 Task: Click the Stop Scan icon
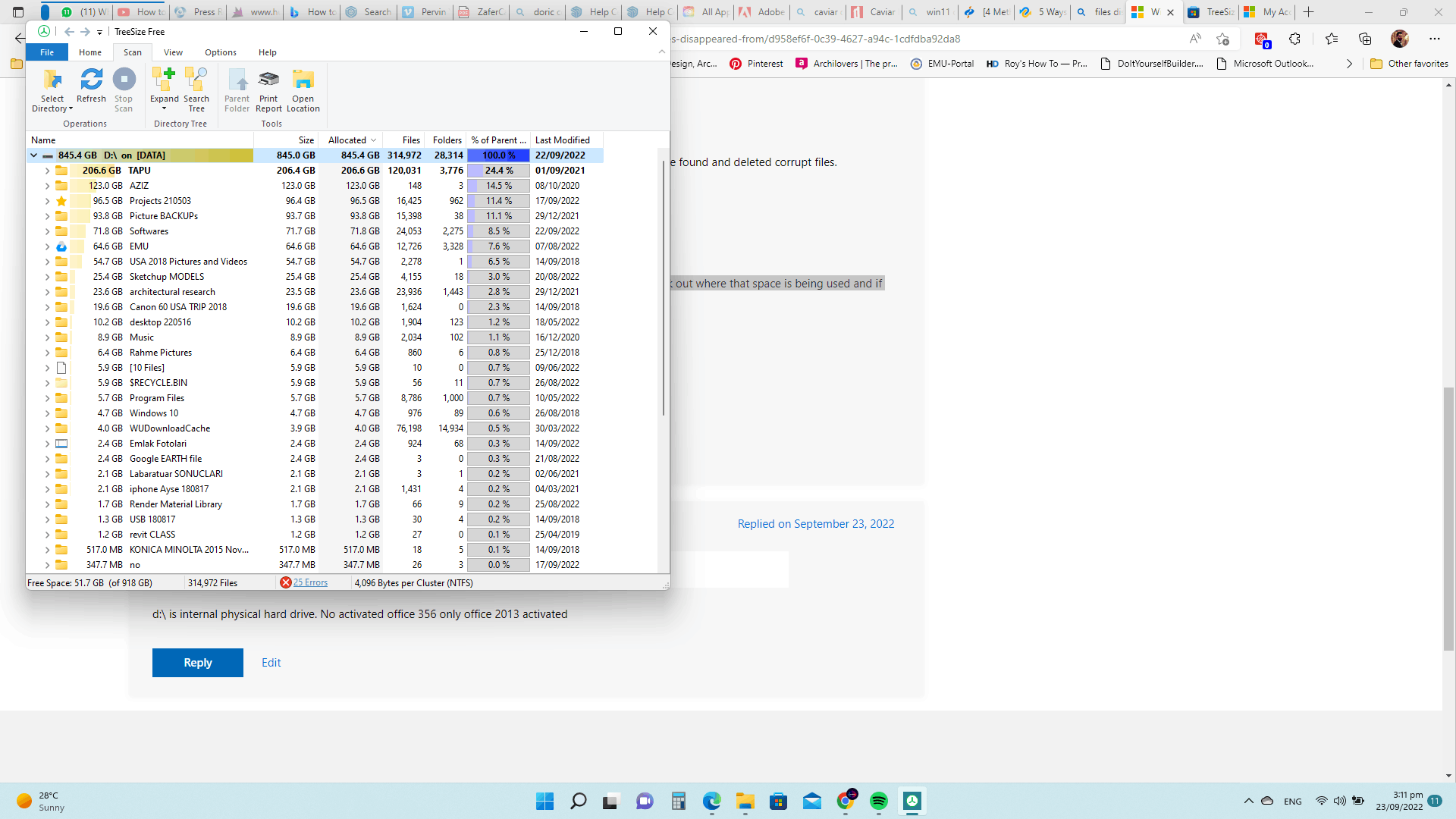[124, 80]
